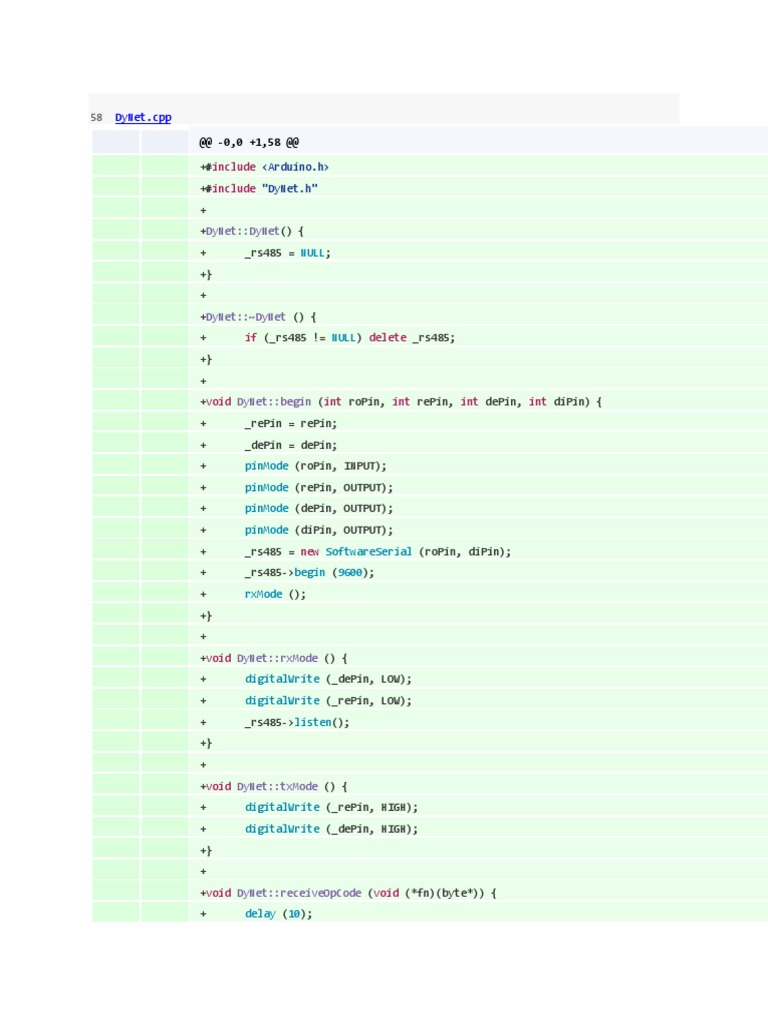Select the digitalWrite (_dePin, LOW) line
768x1024 pixels.
click(328, 679)
